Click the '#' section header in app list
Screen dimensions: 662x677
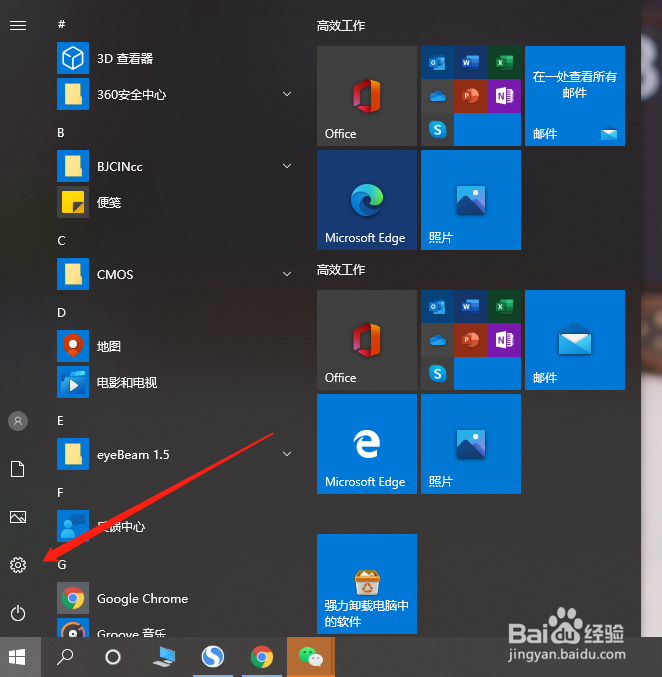pyautogui.click(x=61, y=24)
